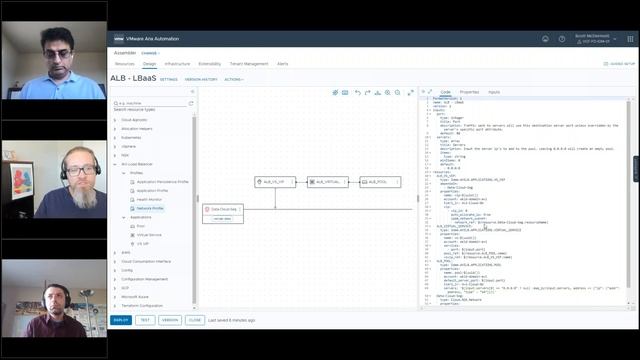Click the VERSION button
This screenshot has width=640, height=360.
click(170, 320)
